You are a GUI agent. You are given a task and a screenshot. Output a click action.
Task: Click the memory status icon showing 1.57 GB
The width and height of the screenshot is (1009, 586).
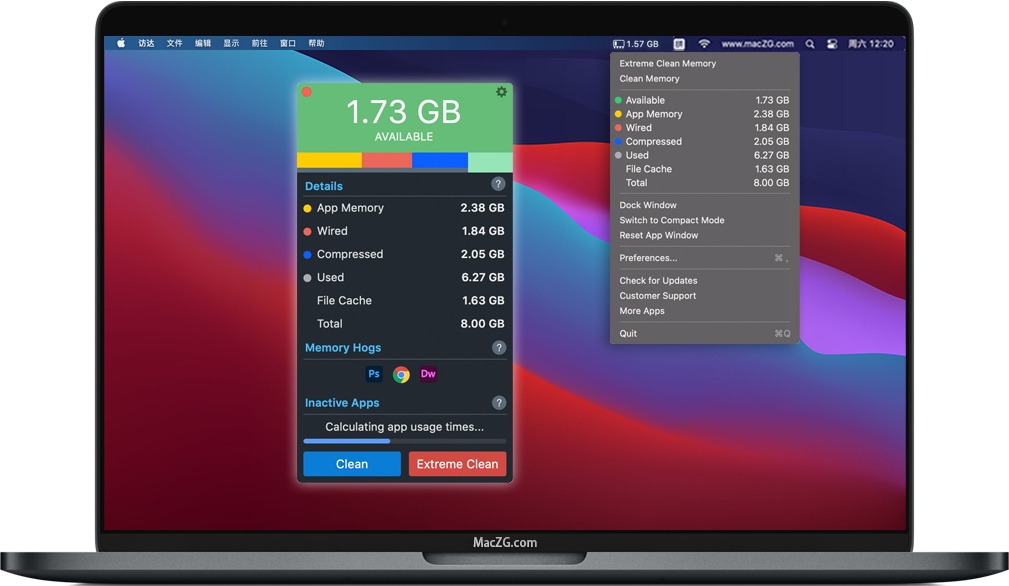pos(635,44)
